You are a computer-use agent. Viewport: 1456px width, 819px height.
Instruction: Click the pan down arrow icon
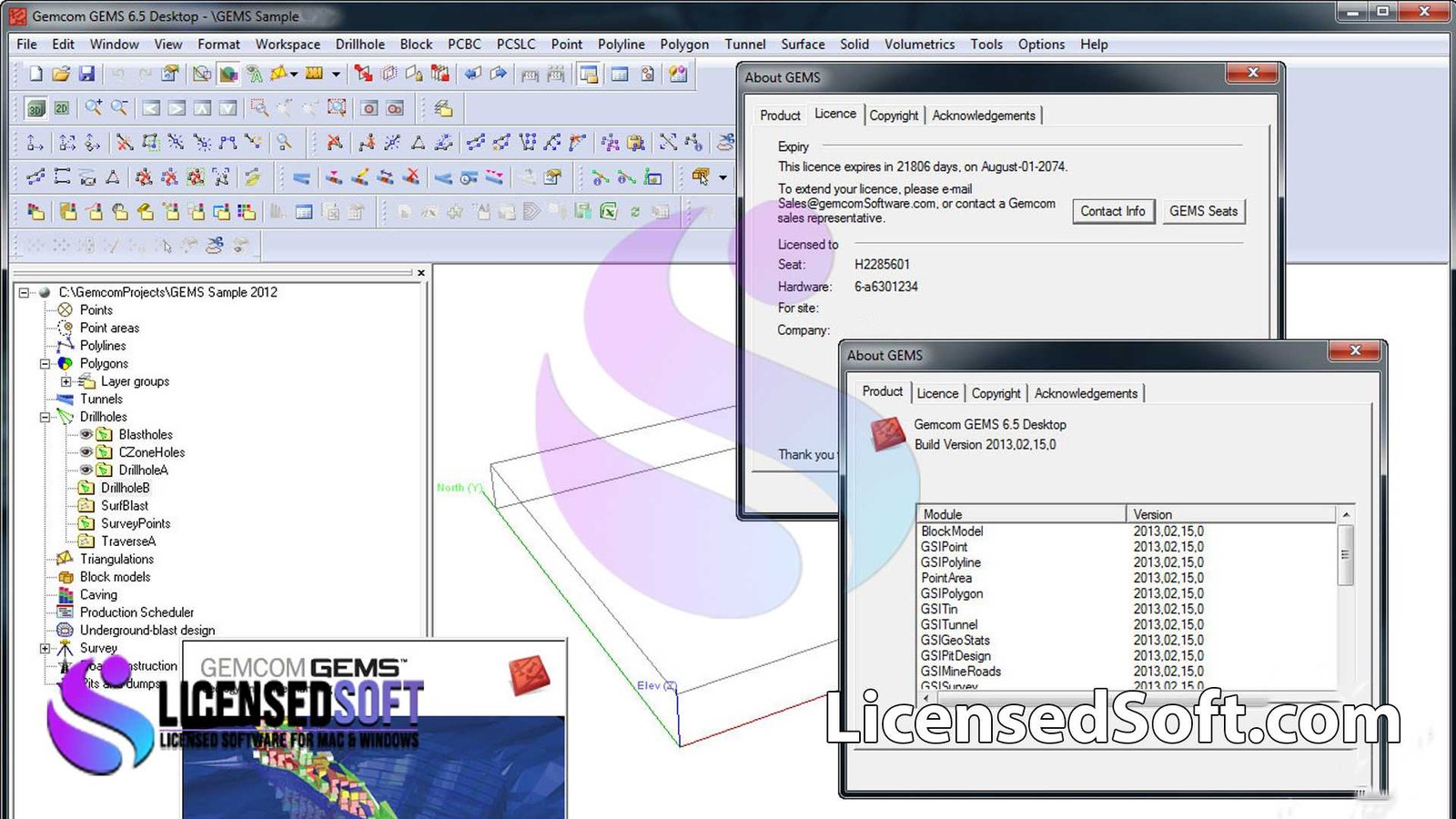[x=227, y=108]
